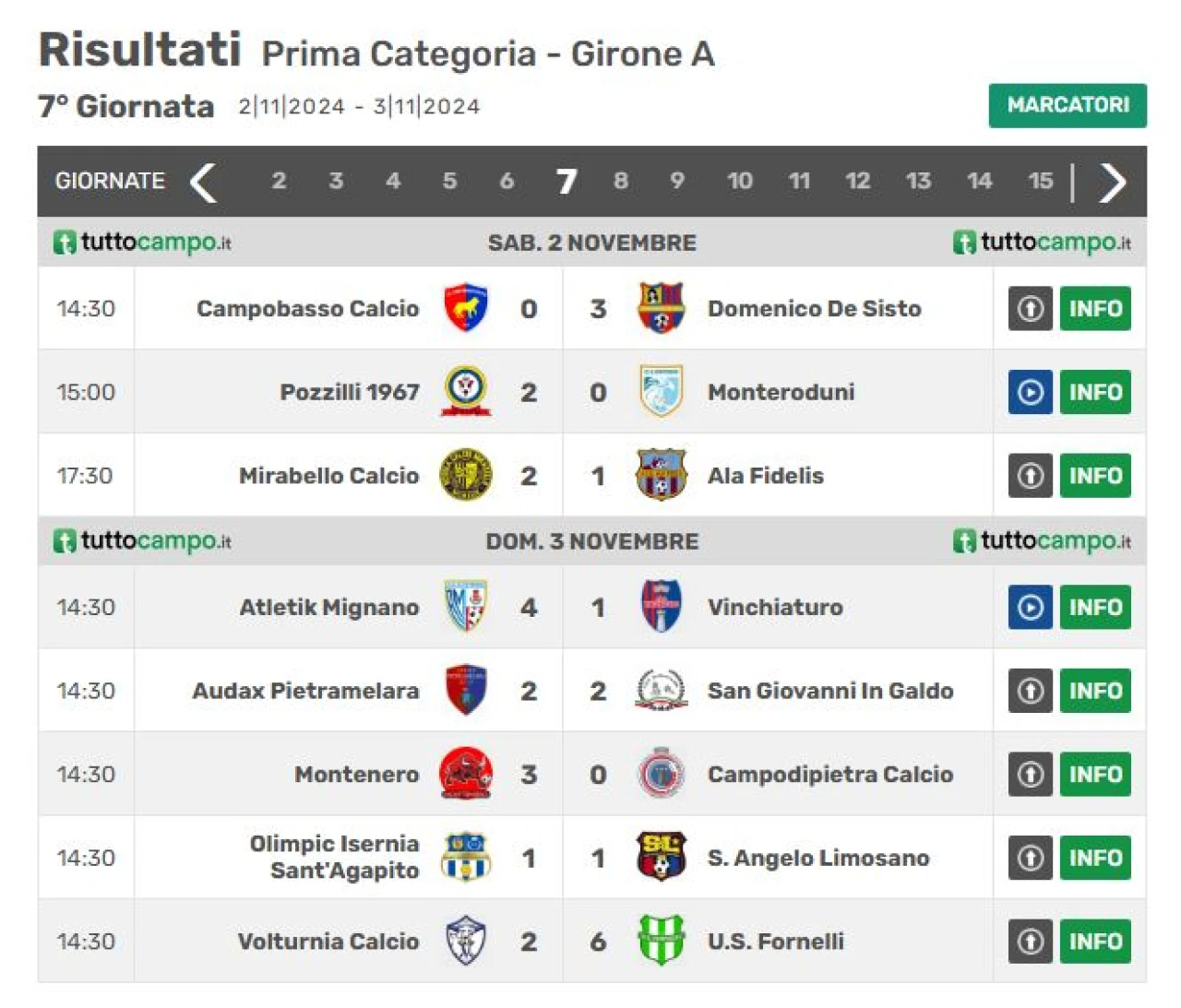Open INFO for Audax Pietramelara match
This screenshot has height=1008, width=1181.
click(1095, 690)
